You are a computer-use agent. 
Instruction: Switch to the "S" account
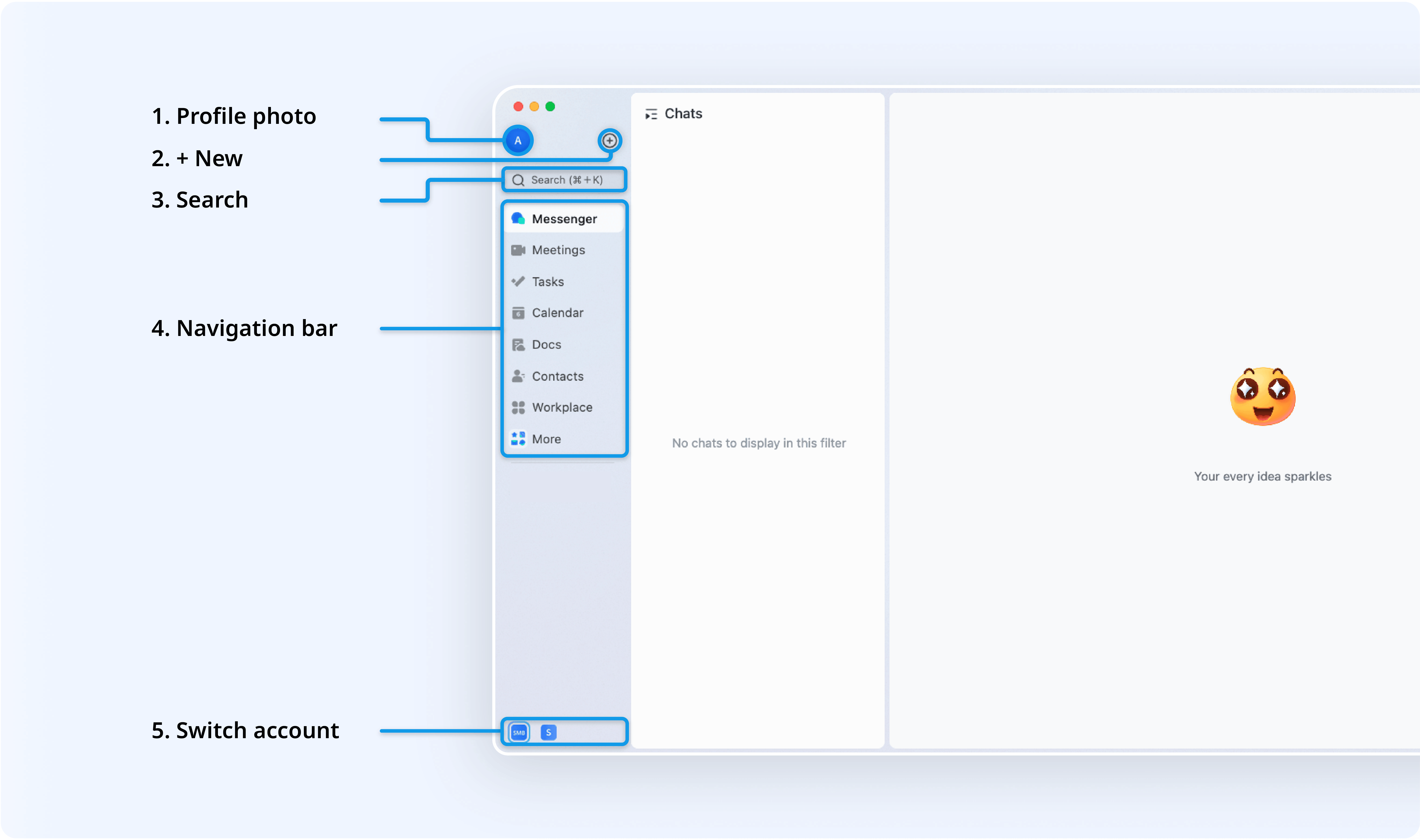coord(548,732)
